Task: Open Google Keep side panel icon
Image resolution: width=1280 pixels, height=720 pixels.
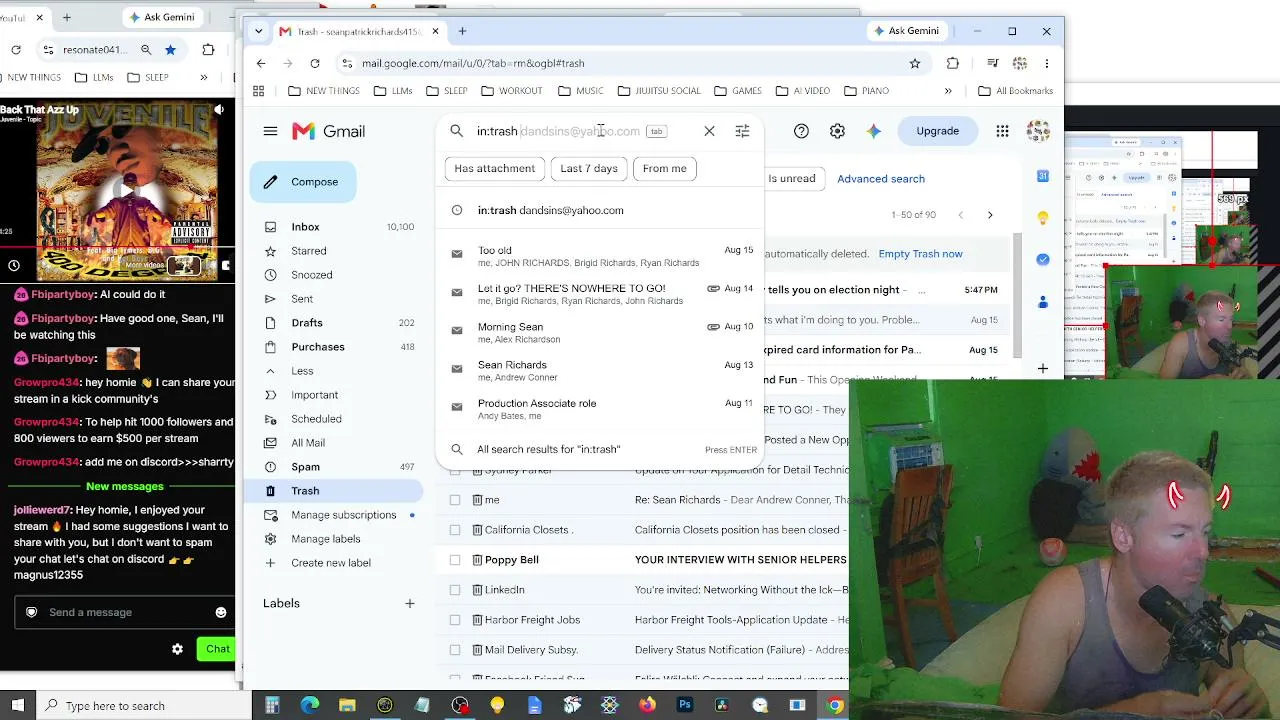Action: click(x=1043, y=218)
